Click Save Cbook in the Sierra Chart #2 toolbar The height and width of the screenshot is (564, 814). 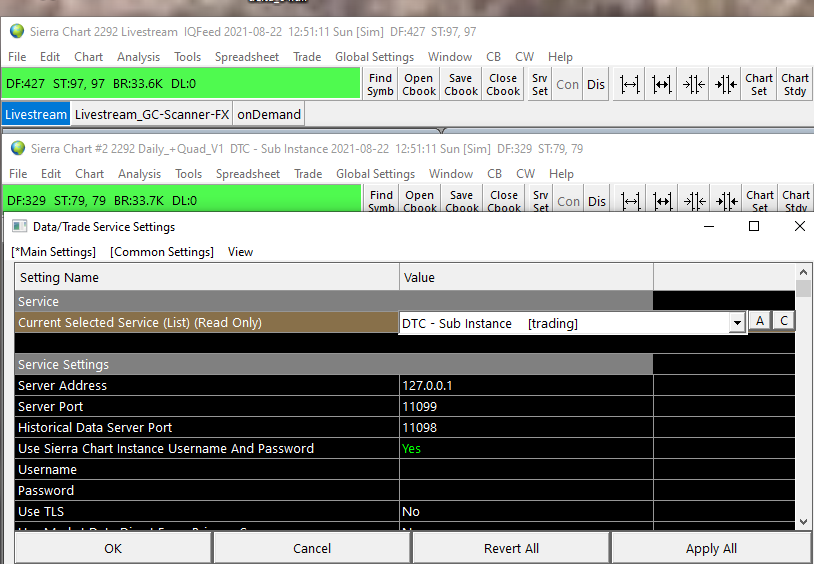pyautogui.click(x=462, y=200)
